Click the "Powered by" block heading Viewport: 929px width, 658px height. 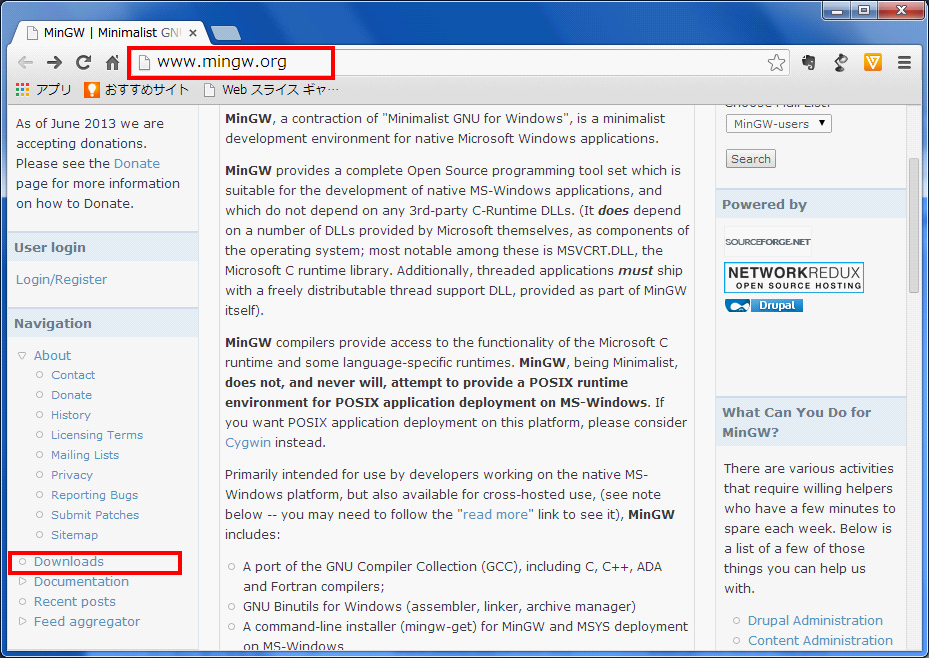[764, 205]
